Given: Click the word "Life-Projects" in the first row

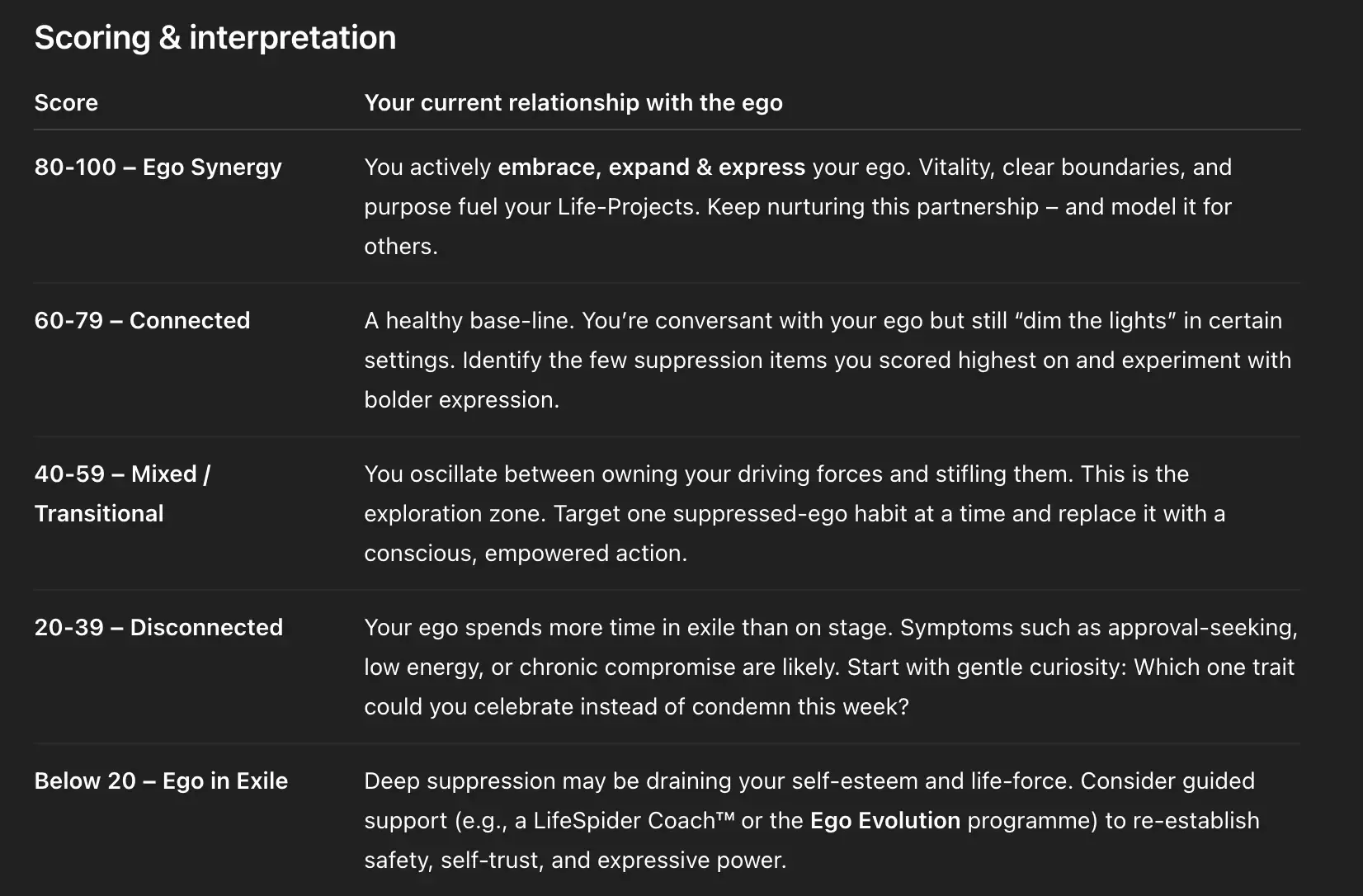Looking at the screenshot, I should [x=626, y=207].
